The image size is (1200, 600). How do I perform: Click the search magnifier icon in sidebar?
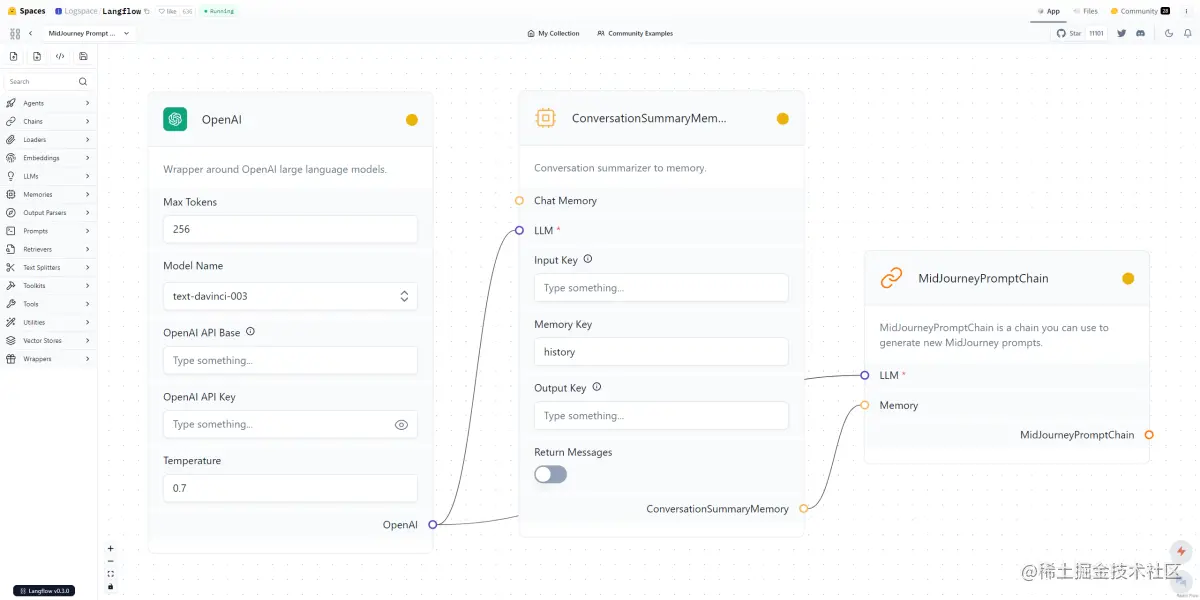83,82
